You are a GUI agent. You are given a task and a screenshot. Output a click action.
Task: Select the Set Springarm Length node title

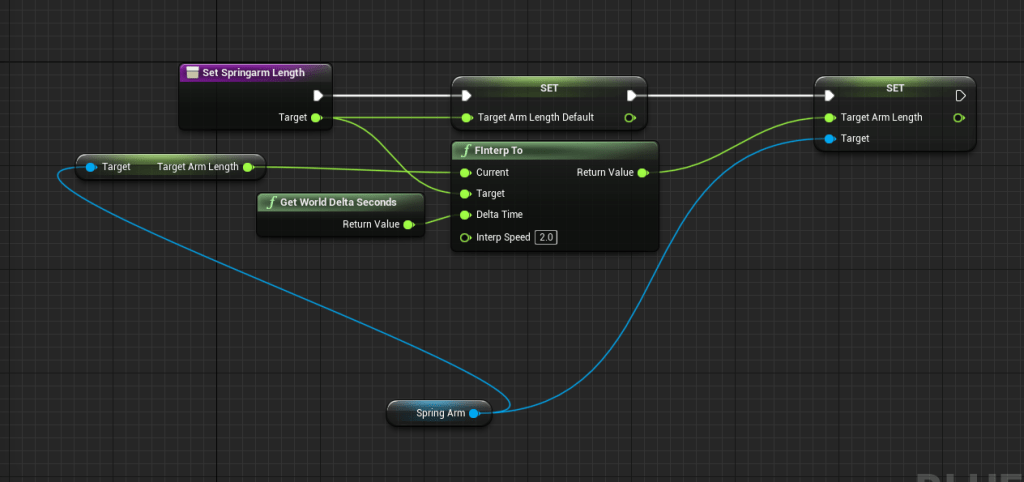tap(253, 73)
